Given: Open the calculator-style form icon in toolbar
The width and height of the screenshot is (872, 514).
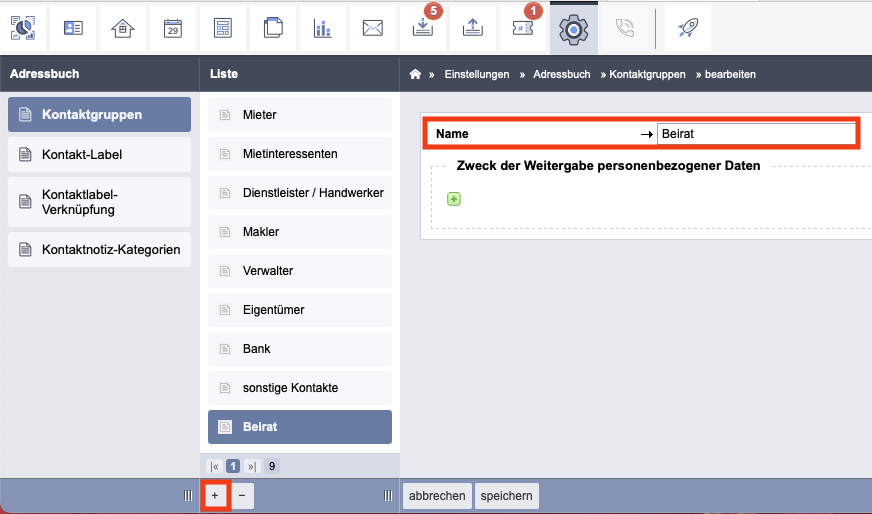Looking at the screenshot, I should 223,28.
